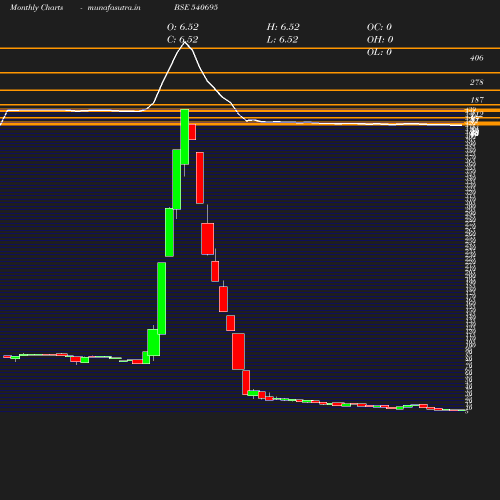Image resolution: width=500 pixels, height=500 pixels.
Task: Click the largest red candle near the chart bottom
Action: click(238, 351)
